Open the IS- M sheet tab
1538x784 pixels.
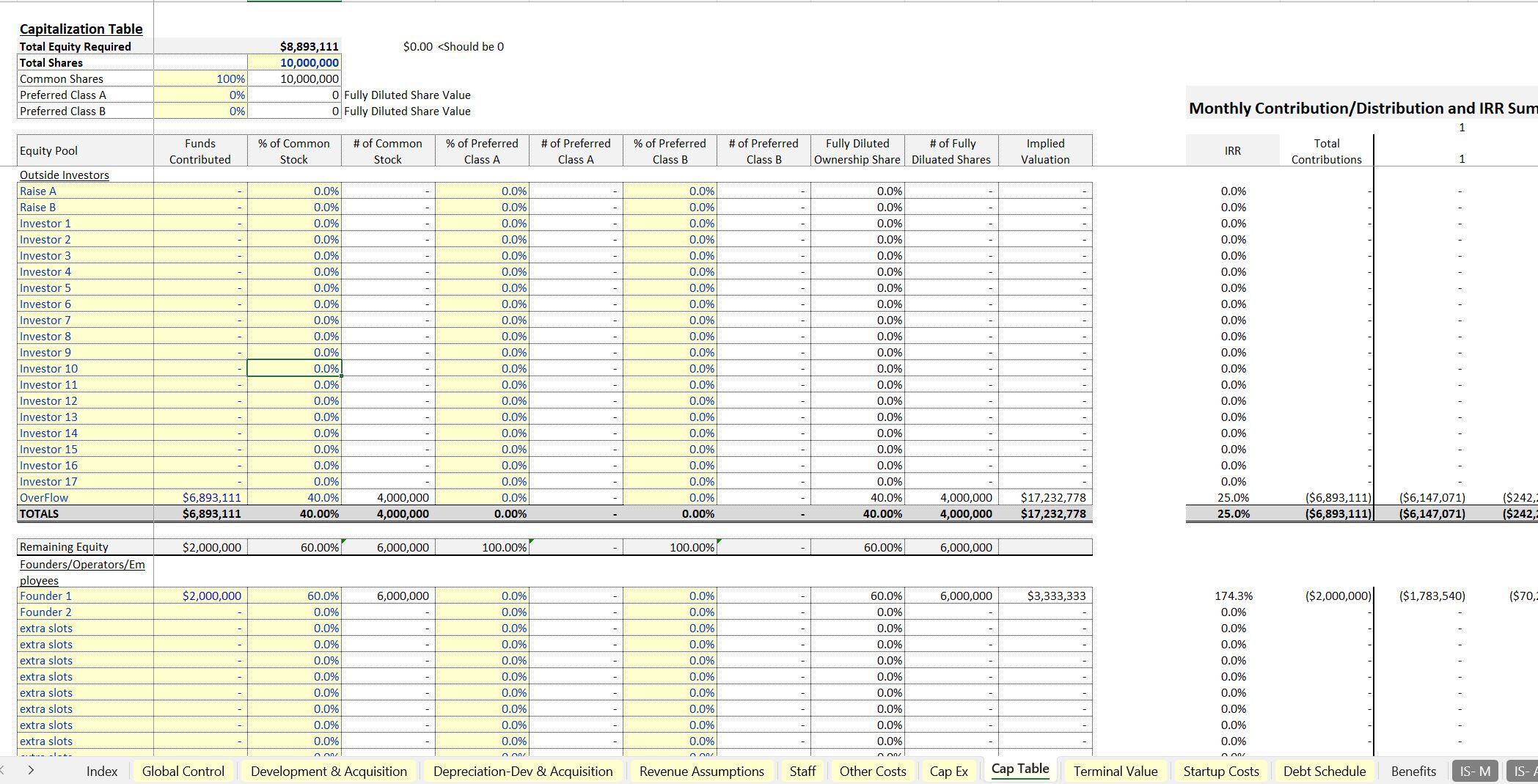pos(1475,771)
